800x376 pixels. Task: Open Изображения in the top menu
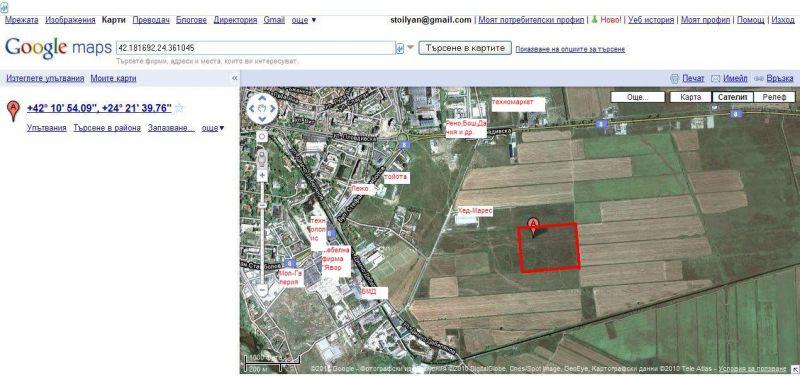(x=70, y=20)
